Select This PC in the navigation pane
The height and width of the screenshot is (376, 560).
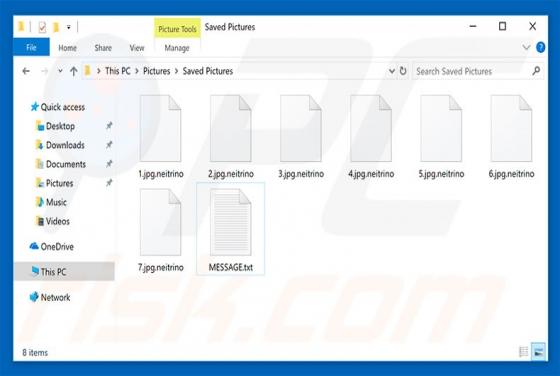64,272
